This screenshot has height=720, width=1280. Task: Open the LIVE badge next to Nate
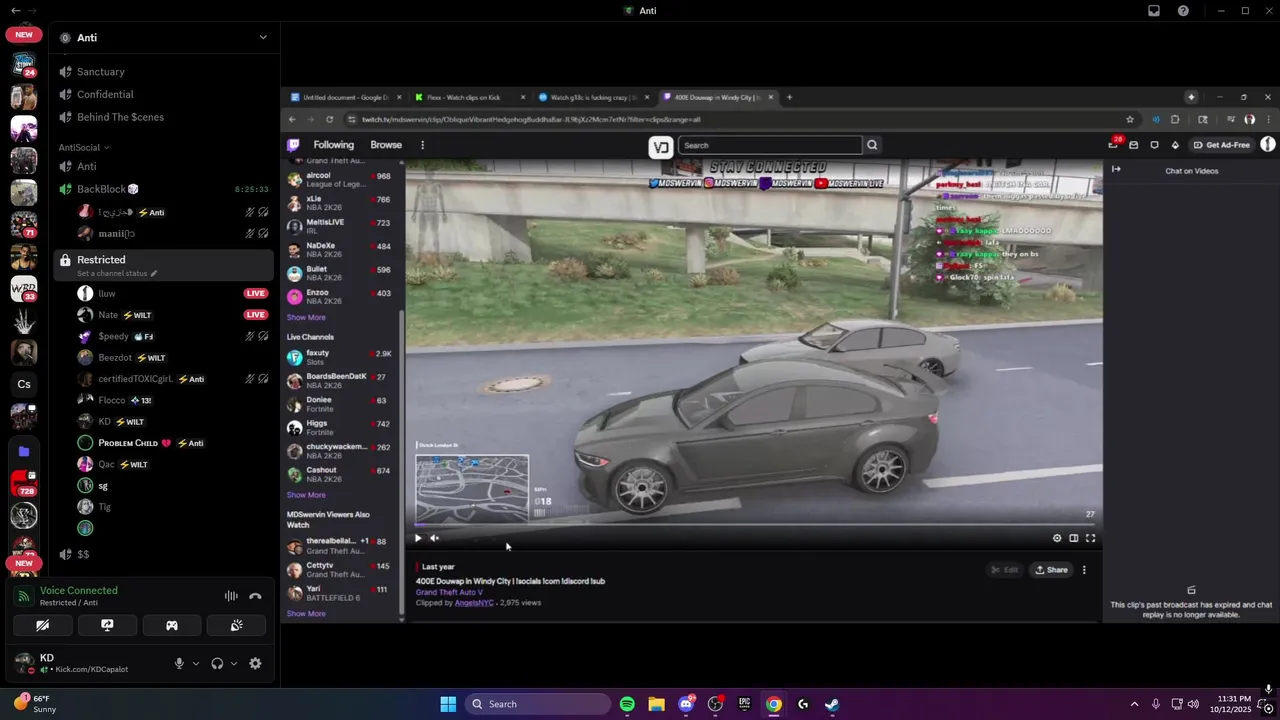256,315
